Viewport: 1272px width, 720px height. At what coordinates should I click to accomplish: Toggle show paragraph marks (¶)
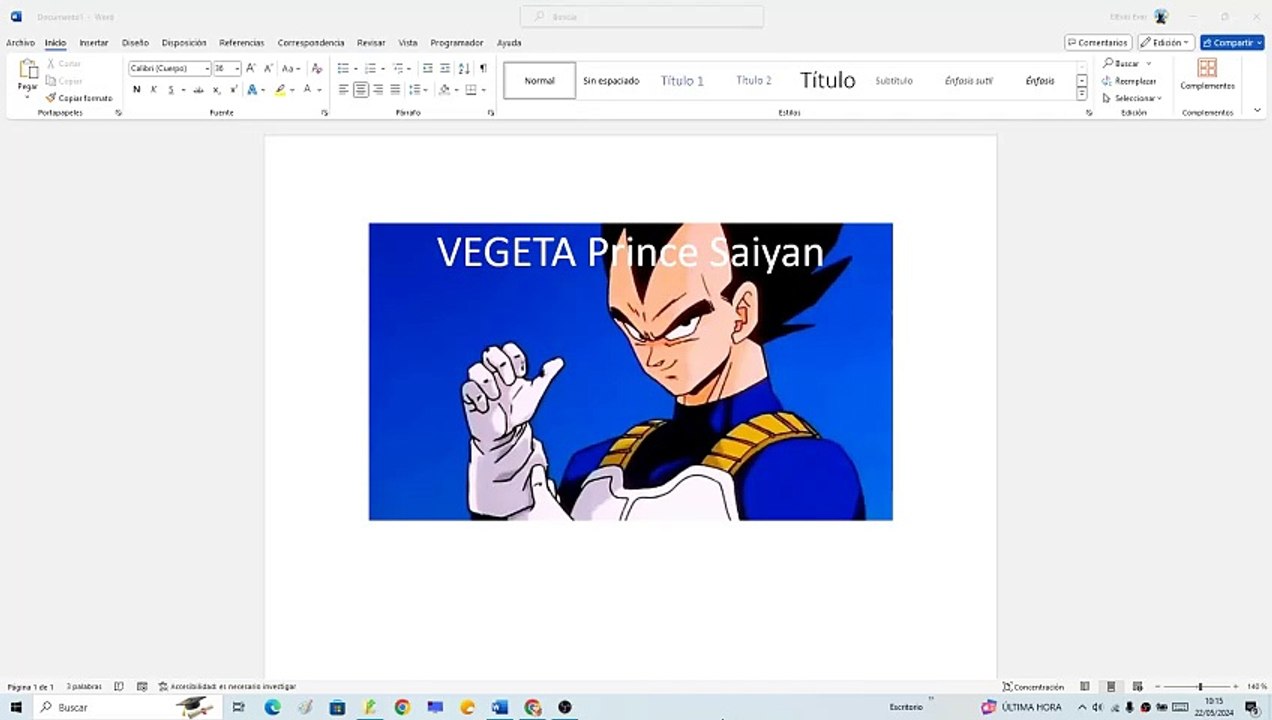click(483, 68)
